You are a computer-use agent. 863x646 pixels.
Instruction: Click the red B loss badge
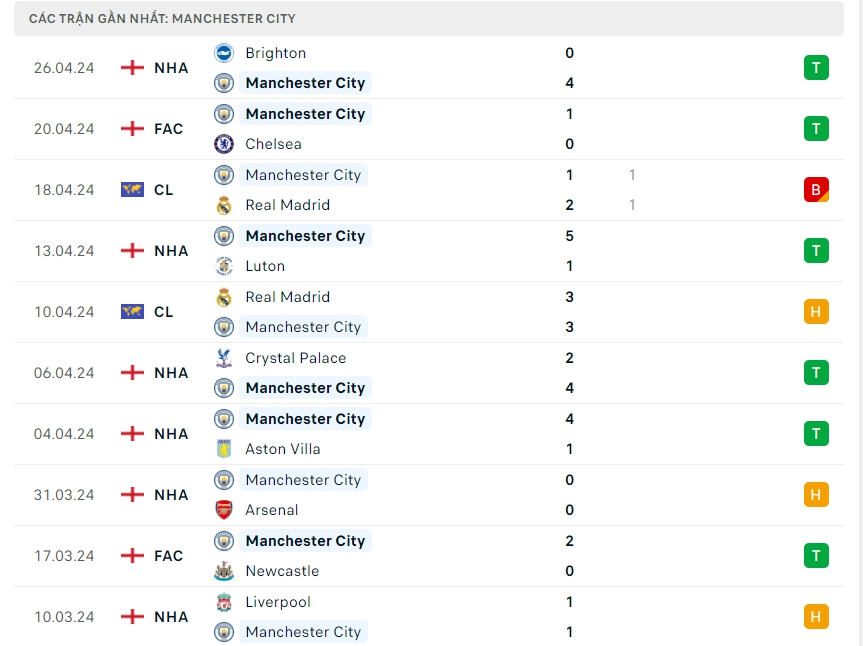click(x=816, y=190)
